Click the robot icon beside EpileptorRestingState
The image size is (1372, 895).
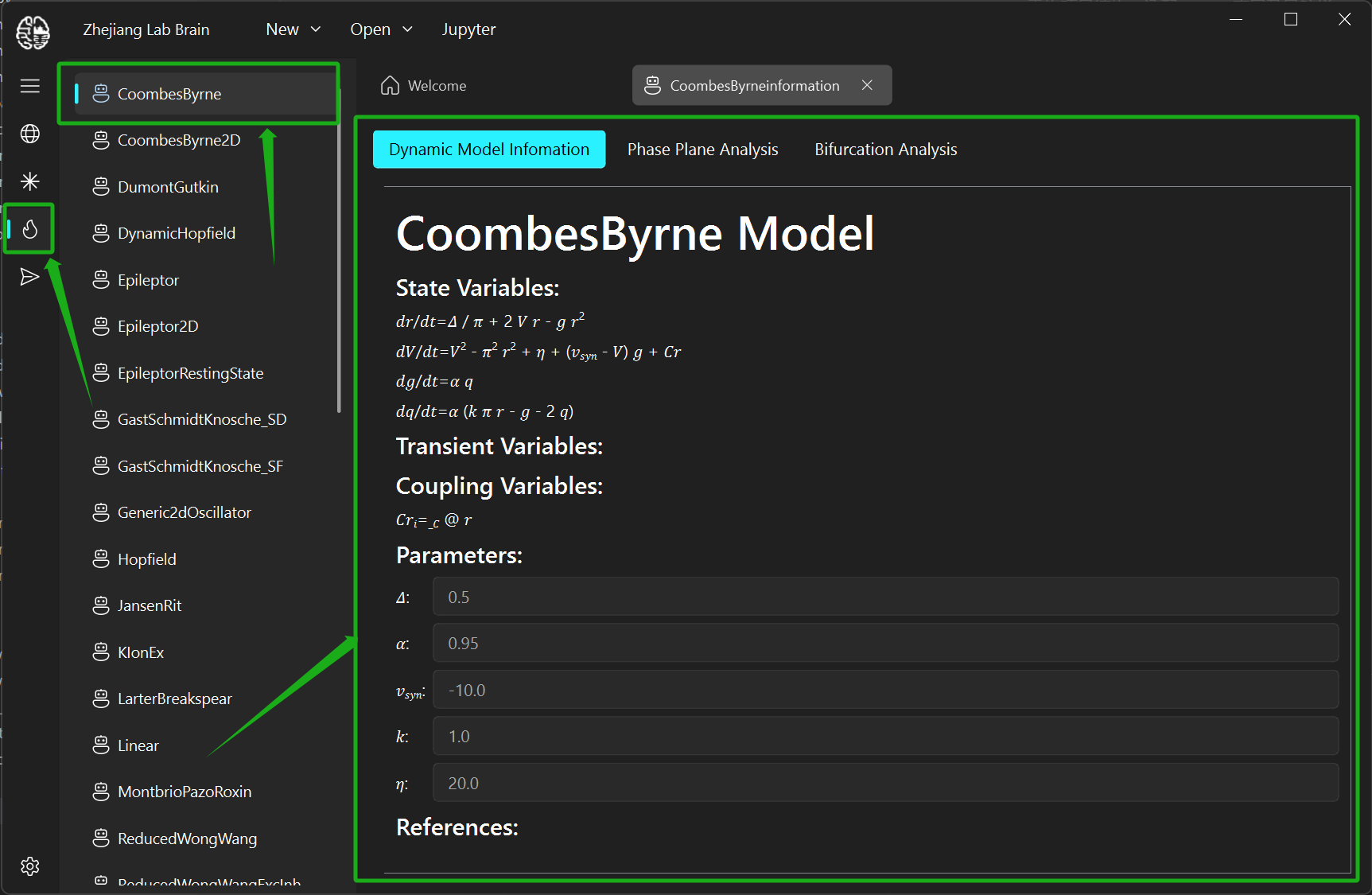101,373
